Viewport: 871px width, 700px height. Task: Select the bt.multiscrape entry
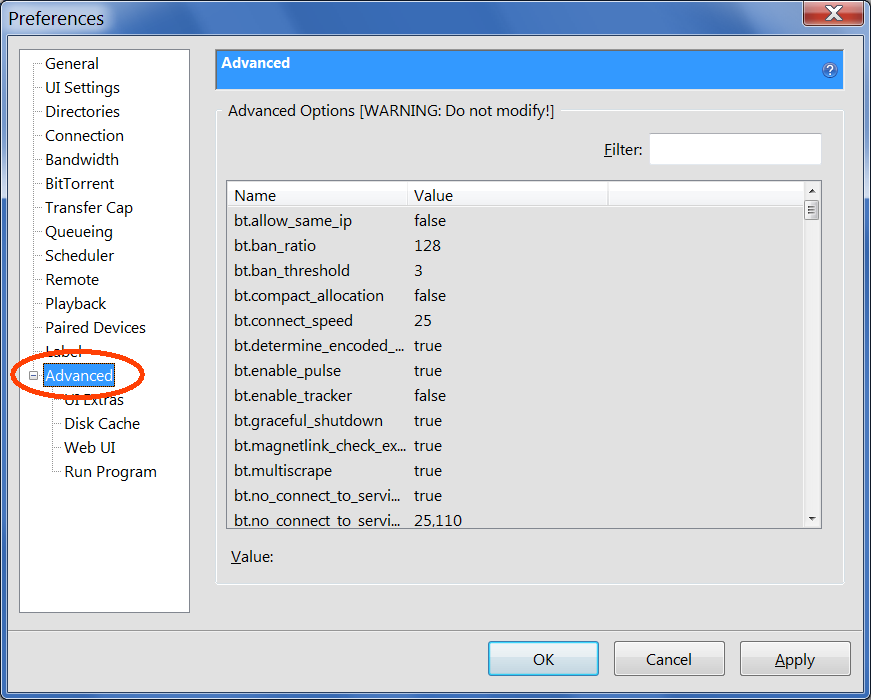coord(515,471)
